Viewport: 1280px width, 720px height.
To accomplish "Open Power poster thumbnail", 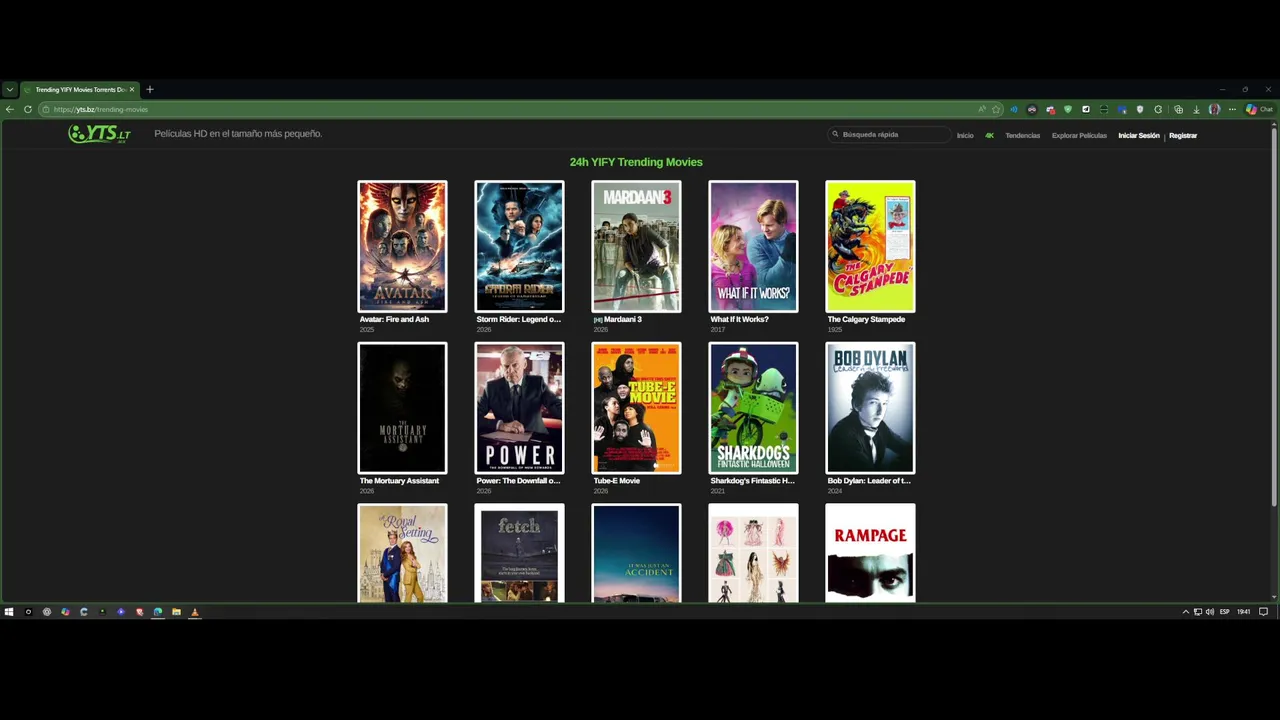I will point(519,408).
